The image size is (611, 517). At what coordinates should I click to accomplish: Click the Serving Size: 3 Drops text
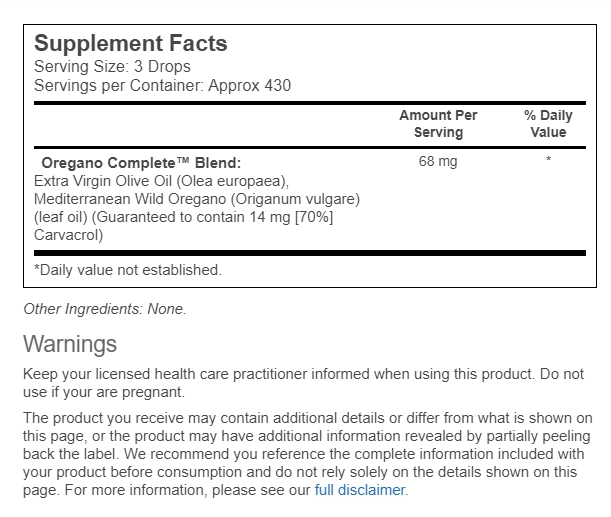(x=112, y=66)
